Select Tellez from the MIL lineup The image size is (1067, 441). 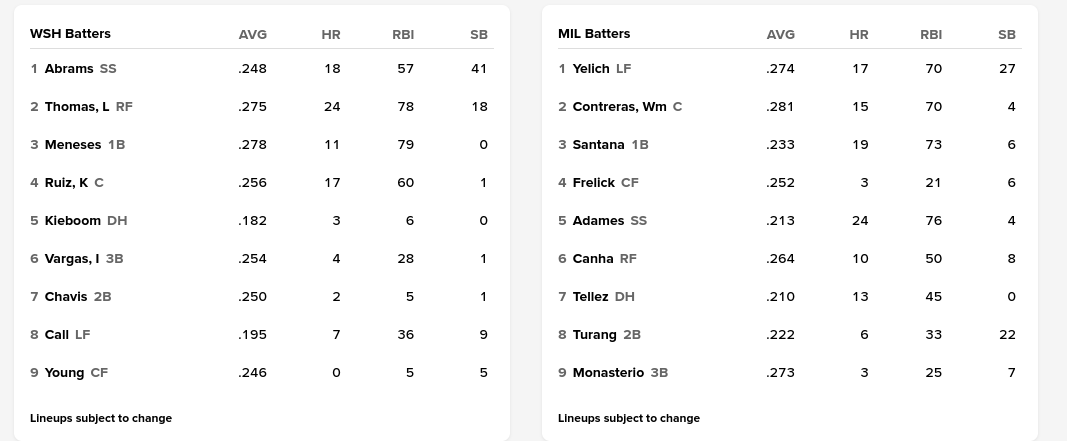(591, 297)
